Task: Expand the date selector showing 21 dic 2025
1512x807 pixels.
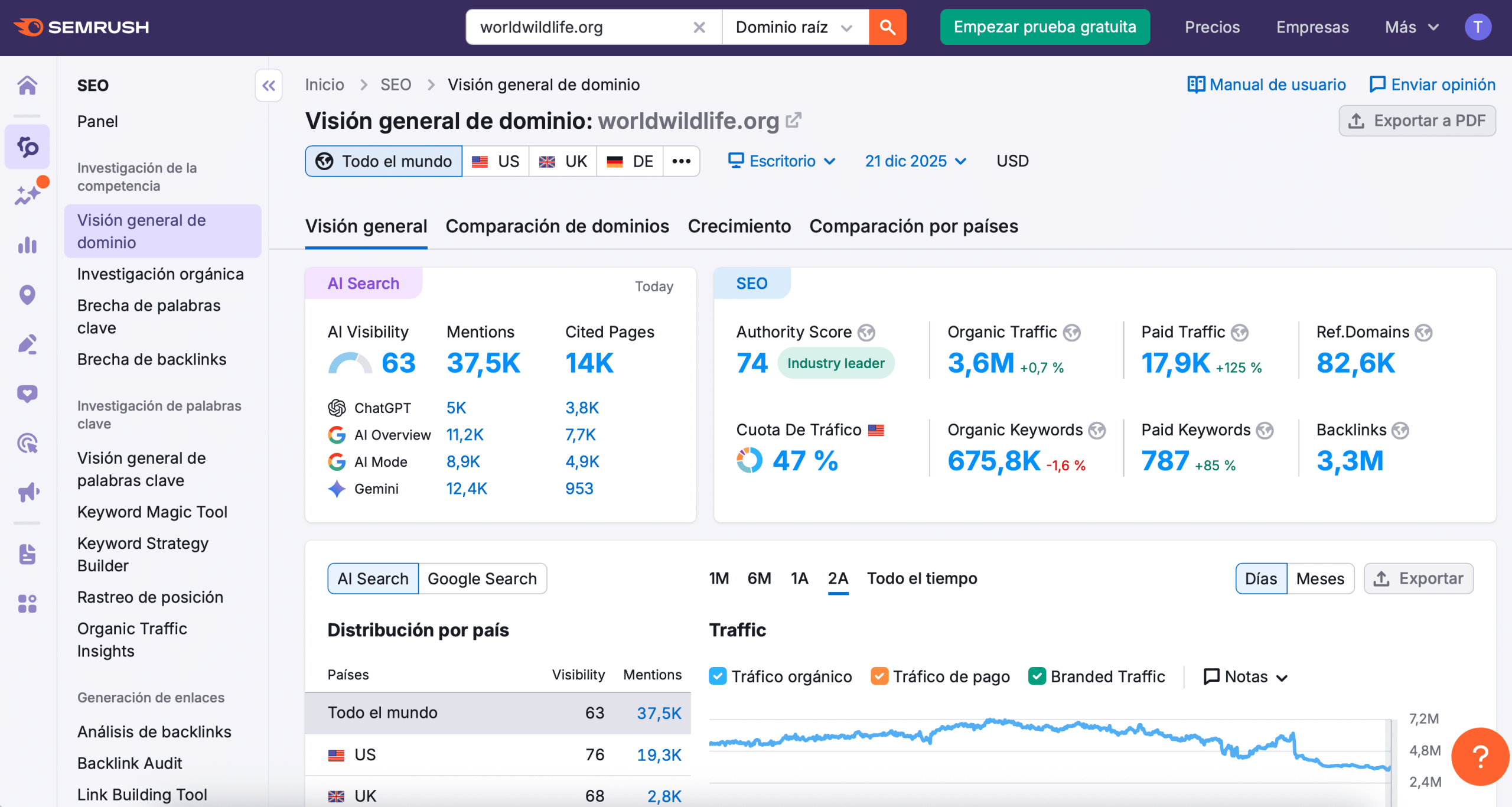Action: [915, 161]
